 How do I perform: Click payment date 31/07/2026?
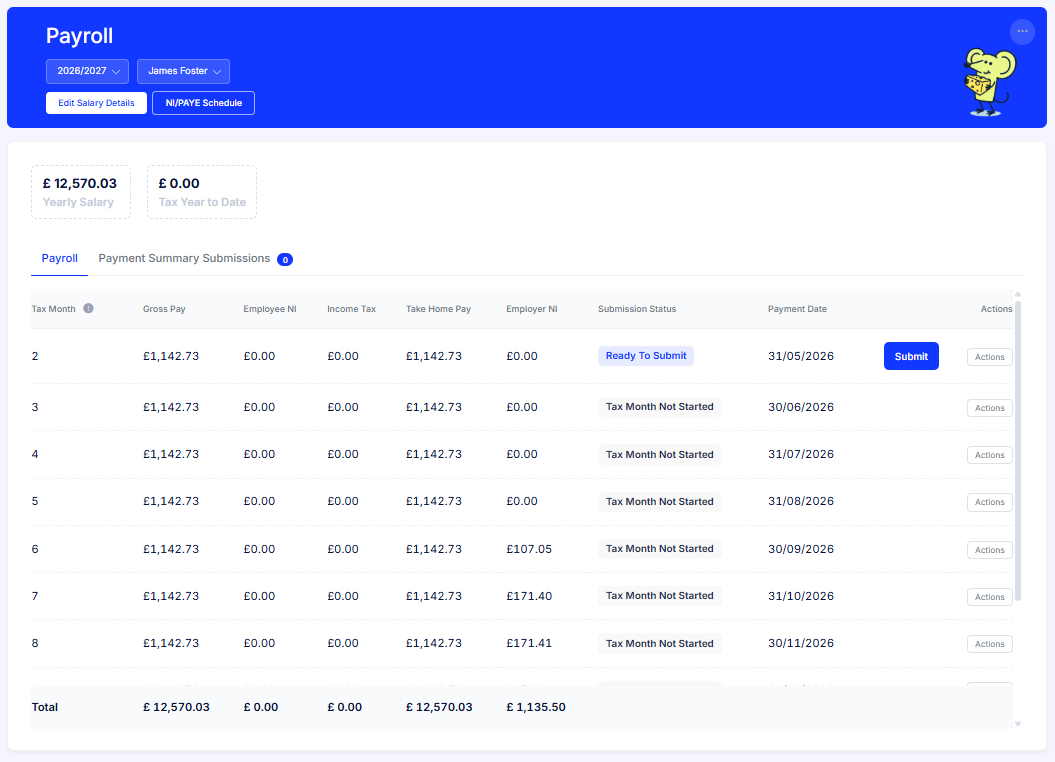click(801, 455)
